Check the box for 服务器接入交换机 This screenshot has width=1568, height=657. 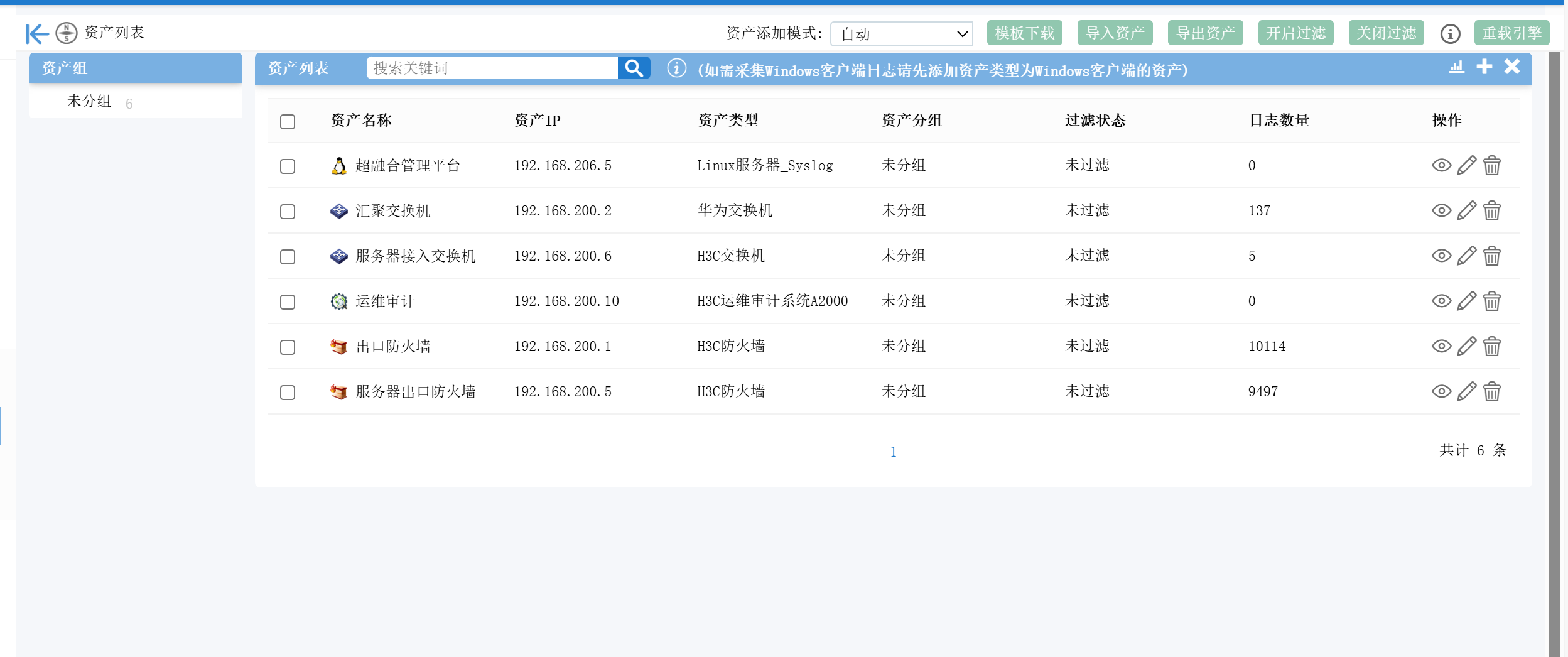[x=288, y=256]
